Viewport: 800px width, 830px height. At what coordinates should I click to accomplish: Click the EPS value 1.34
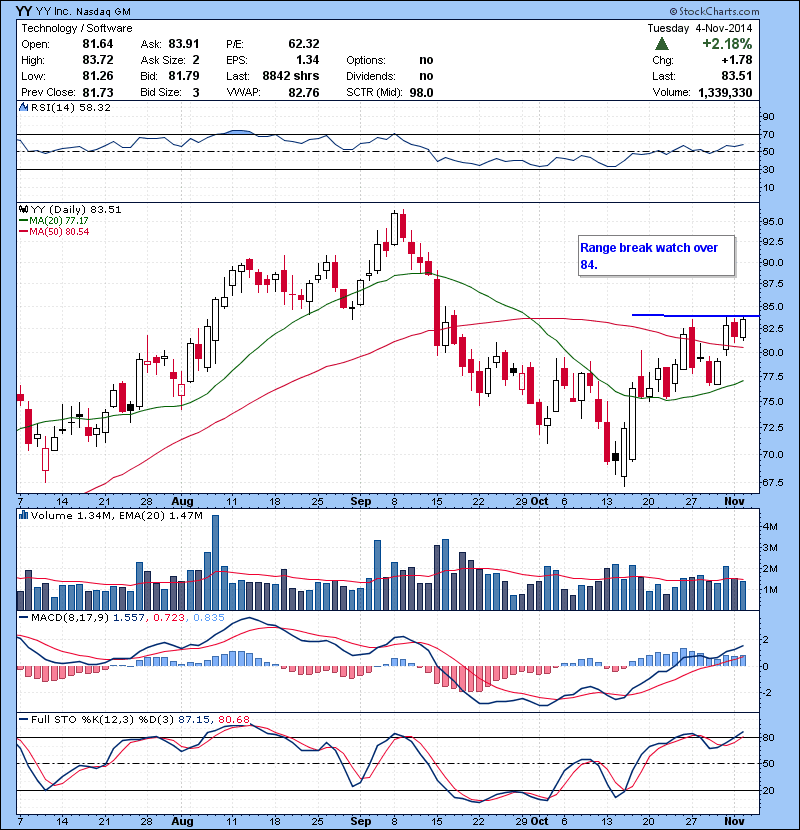308,60
